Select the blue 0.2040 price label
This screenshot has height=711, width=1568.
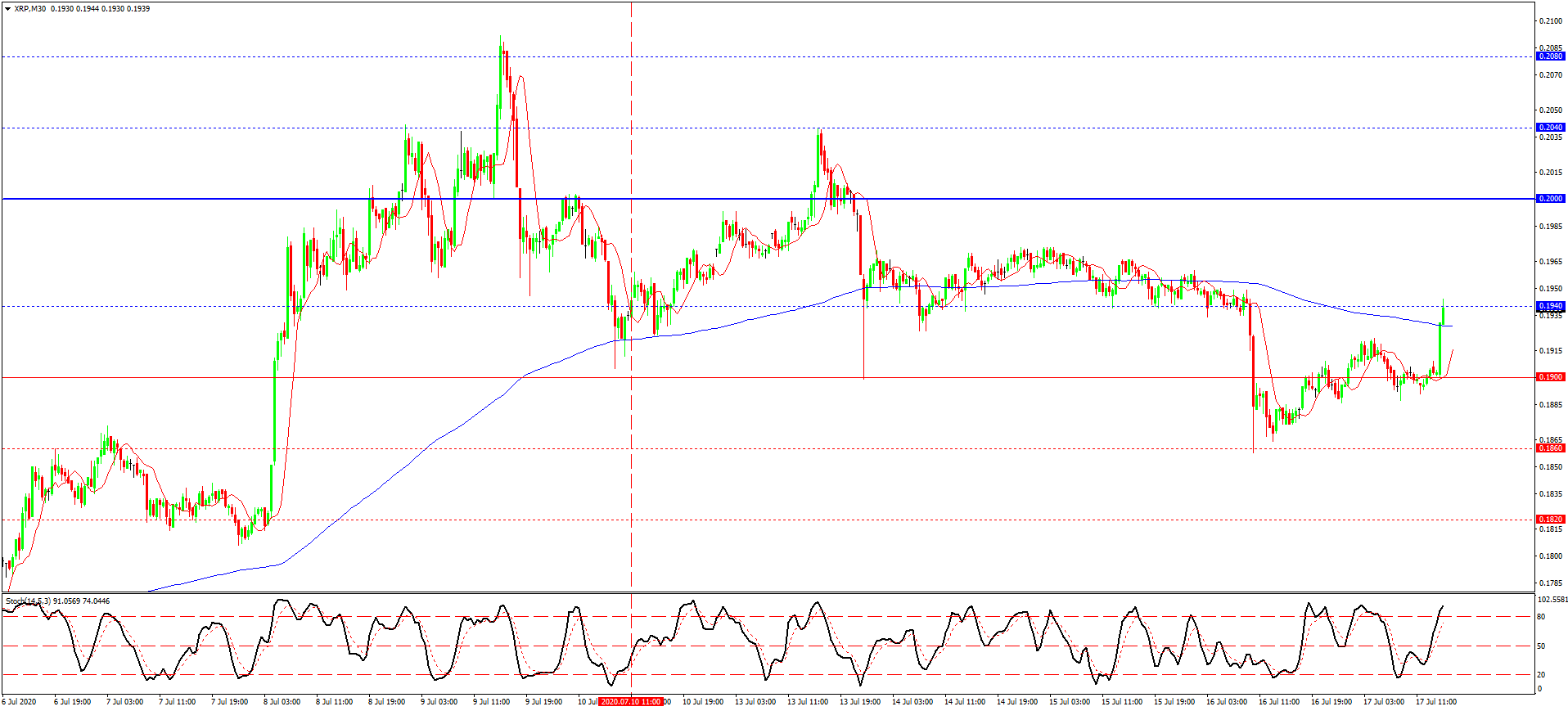(1551, 128)
